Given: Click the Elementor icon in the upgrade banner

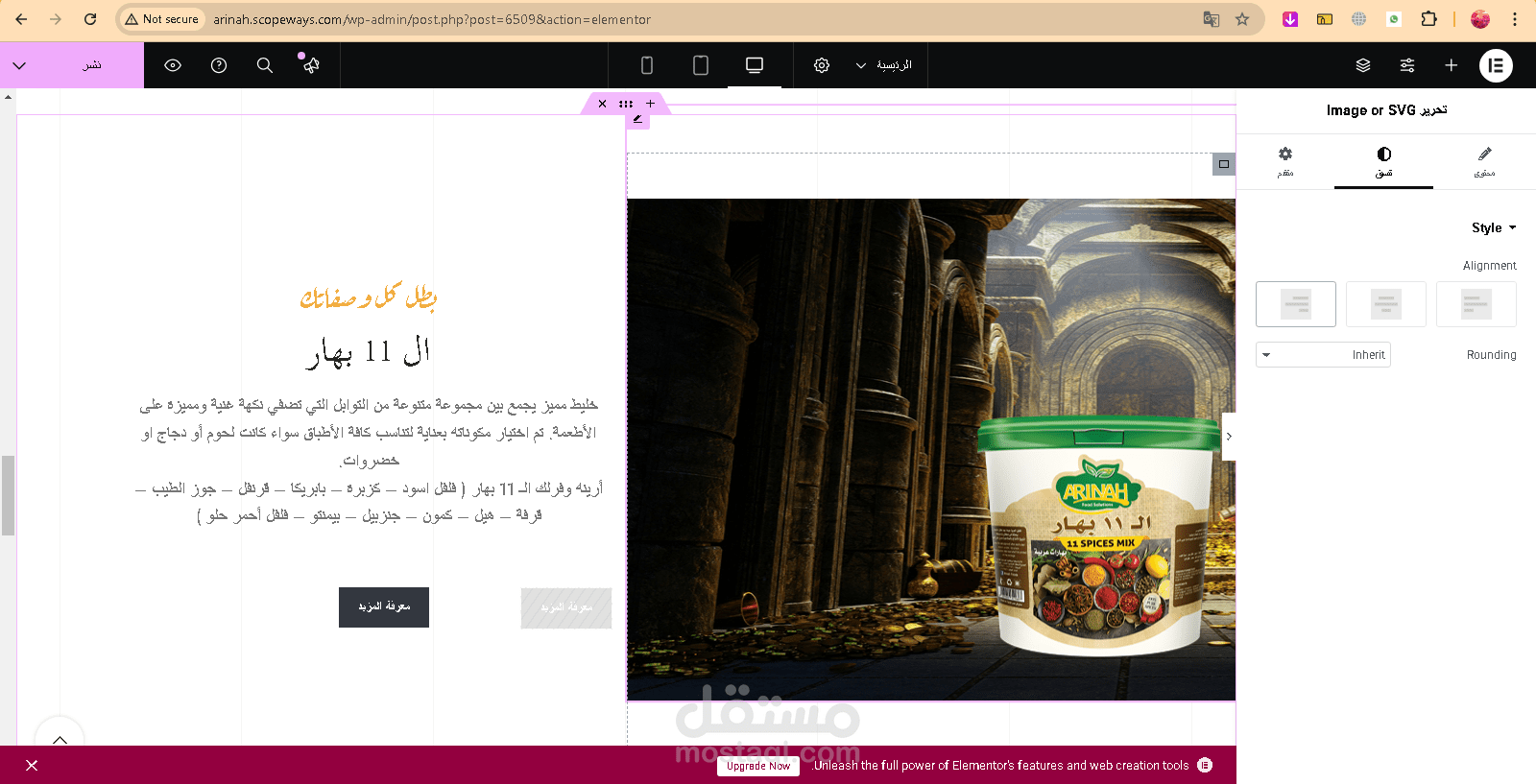Looking at the screenshot, I should click(1206, 765).
